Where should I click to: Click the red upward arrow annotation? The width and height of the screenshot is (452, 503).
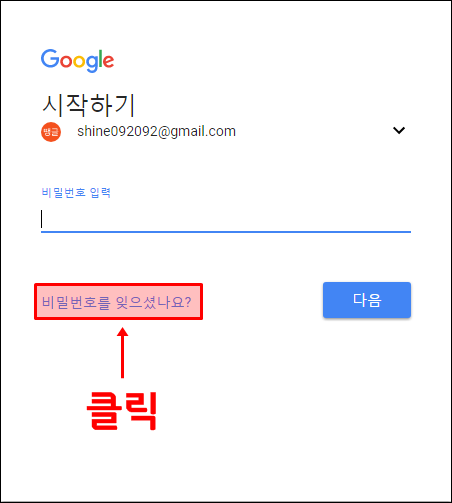click(123, 352)
